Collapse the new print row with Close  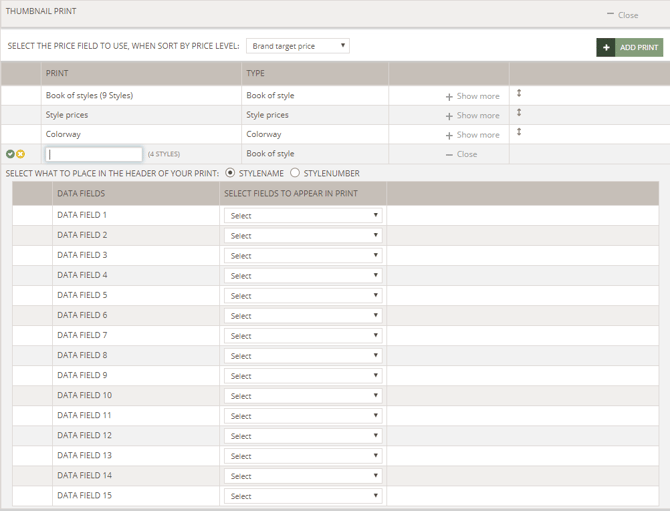(x=461, y=154)
